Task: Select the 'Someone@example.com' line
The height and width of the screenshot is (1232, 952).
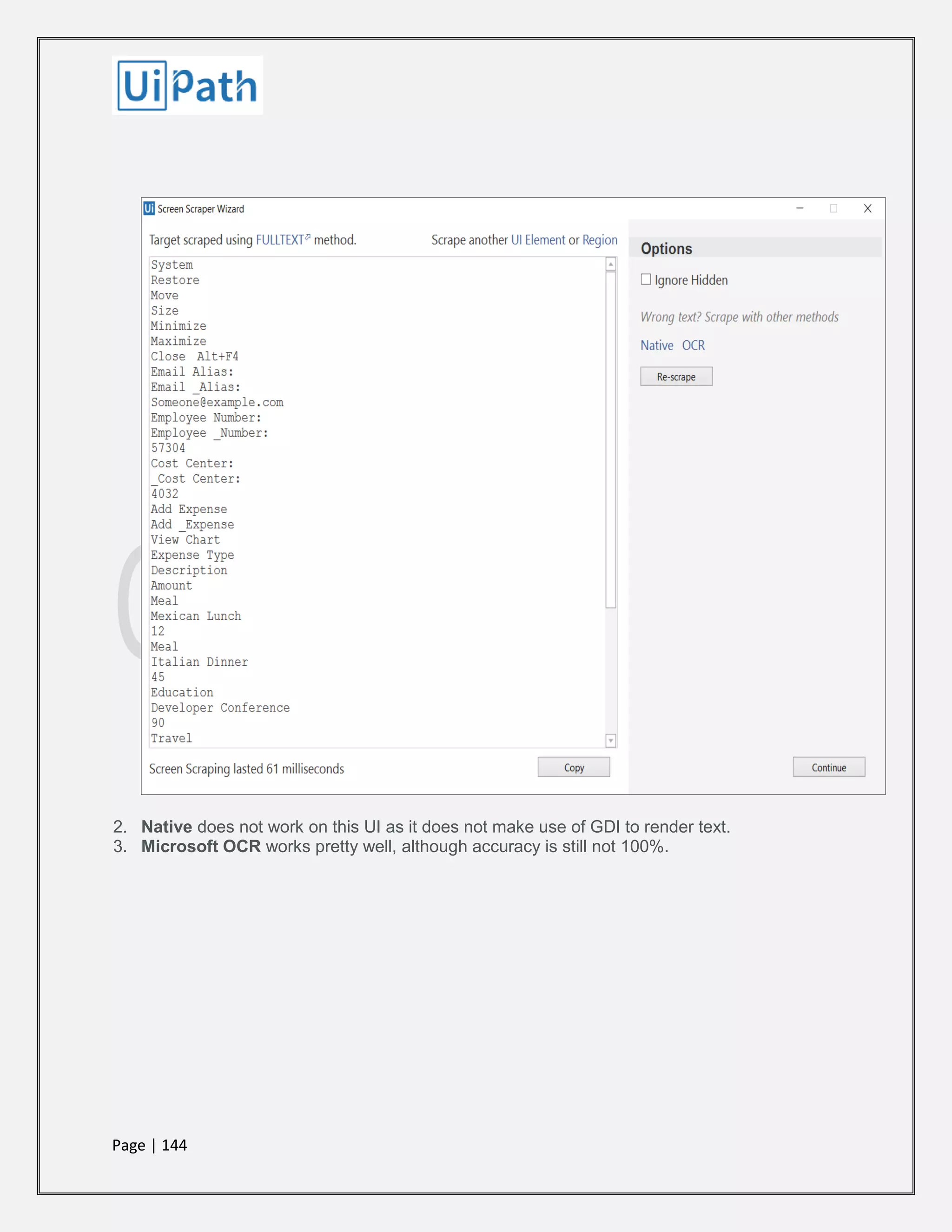Action: [217, 402]
